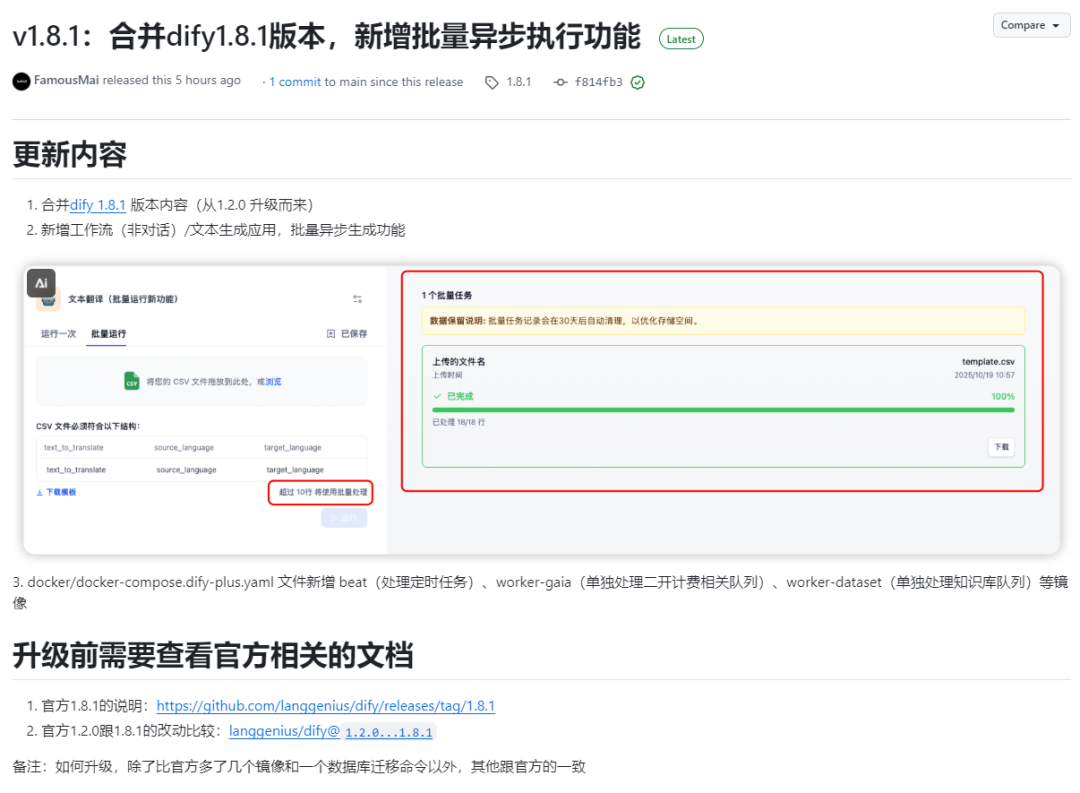This screenshot has height=793, width=1080.
Task: Click the 超过 10行 将使用批量处理 notice
Action: [x=322, y=492]
